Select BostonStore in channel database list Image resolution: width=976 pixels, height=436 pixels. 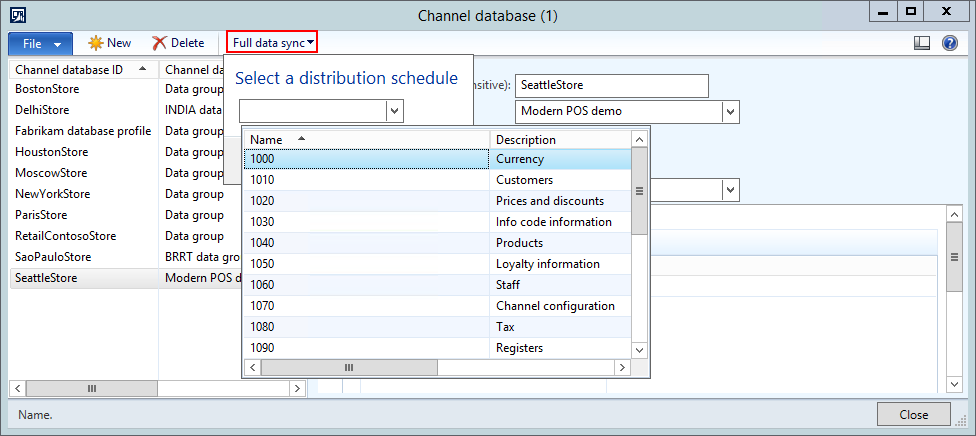[83, 89]
